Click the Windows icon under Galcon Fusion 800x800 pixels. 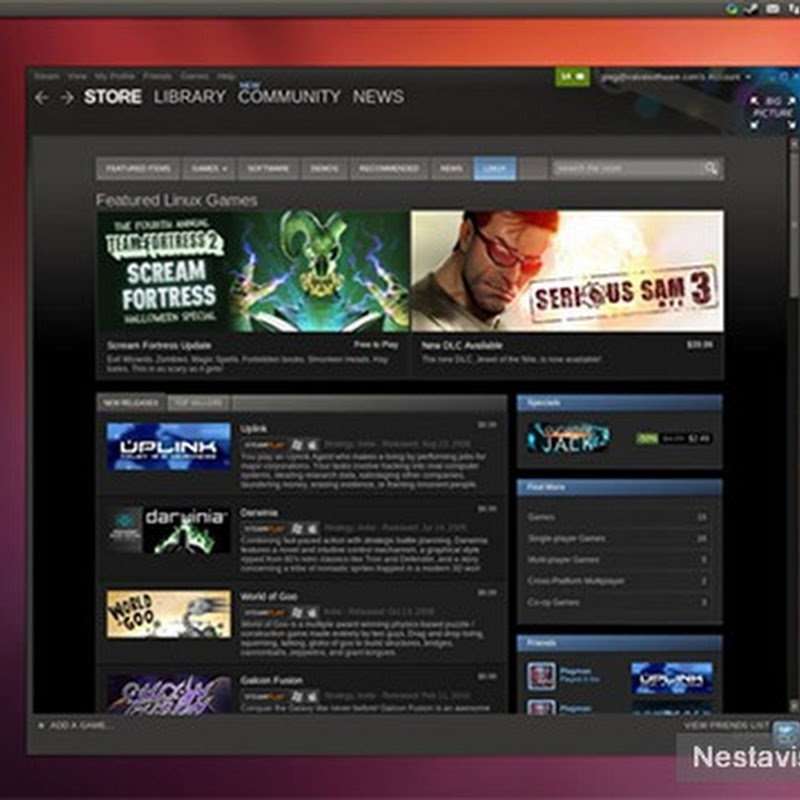pos(296,696)
